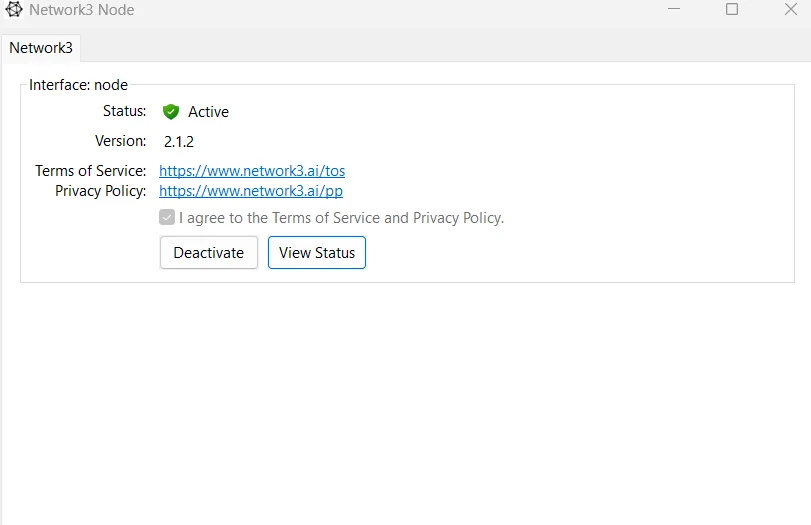The width and height of the screenshot is (811, 525).
Task: Click the green Active status shield icon
Action: click(171, 112)
